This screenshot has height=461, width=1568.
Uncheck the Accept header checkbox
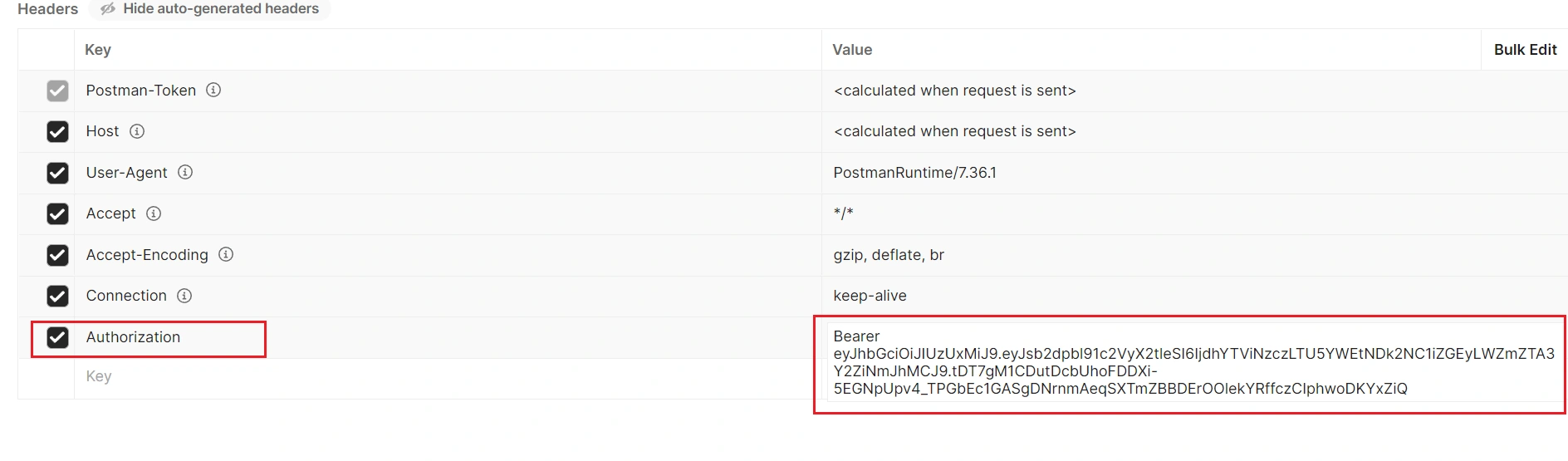57,213
